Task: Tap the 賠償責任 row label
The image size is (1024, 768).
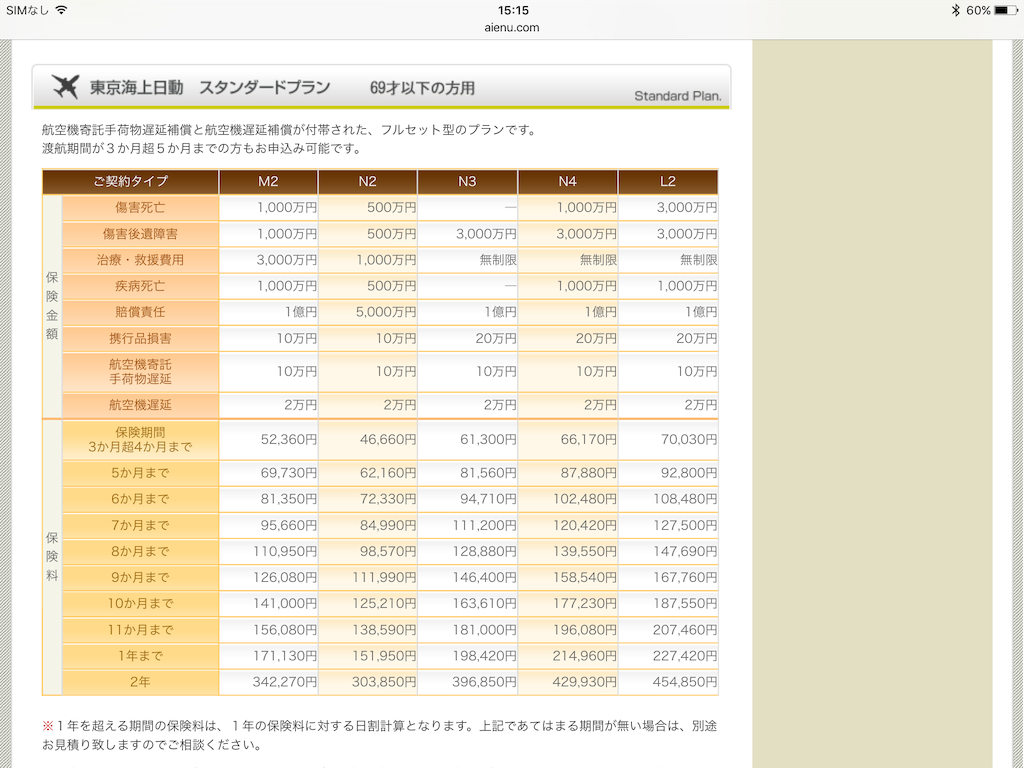Action: tap(140, 312)
